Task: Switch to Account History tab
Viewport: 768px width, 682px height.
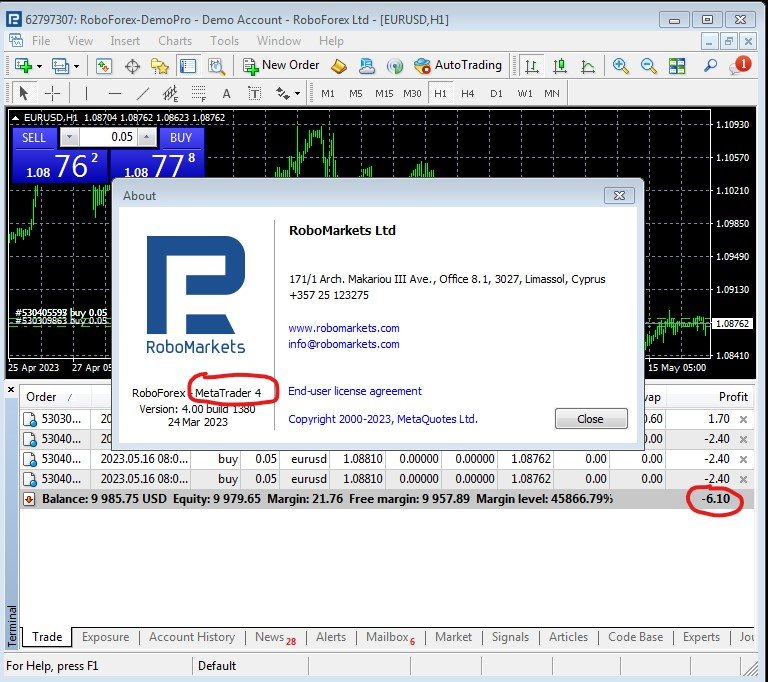Action: 192,637
